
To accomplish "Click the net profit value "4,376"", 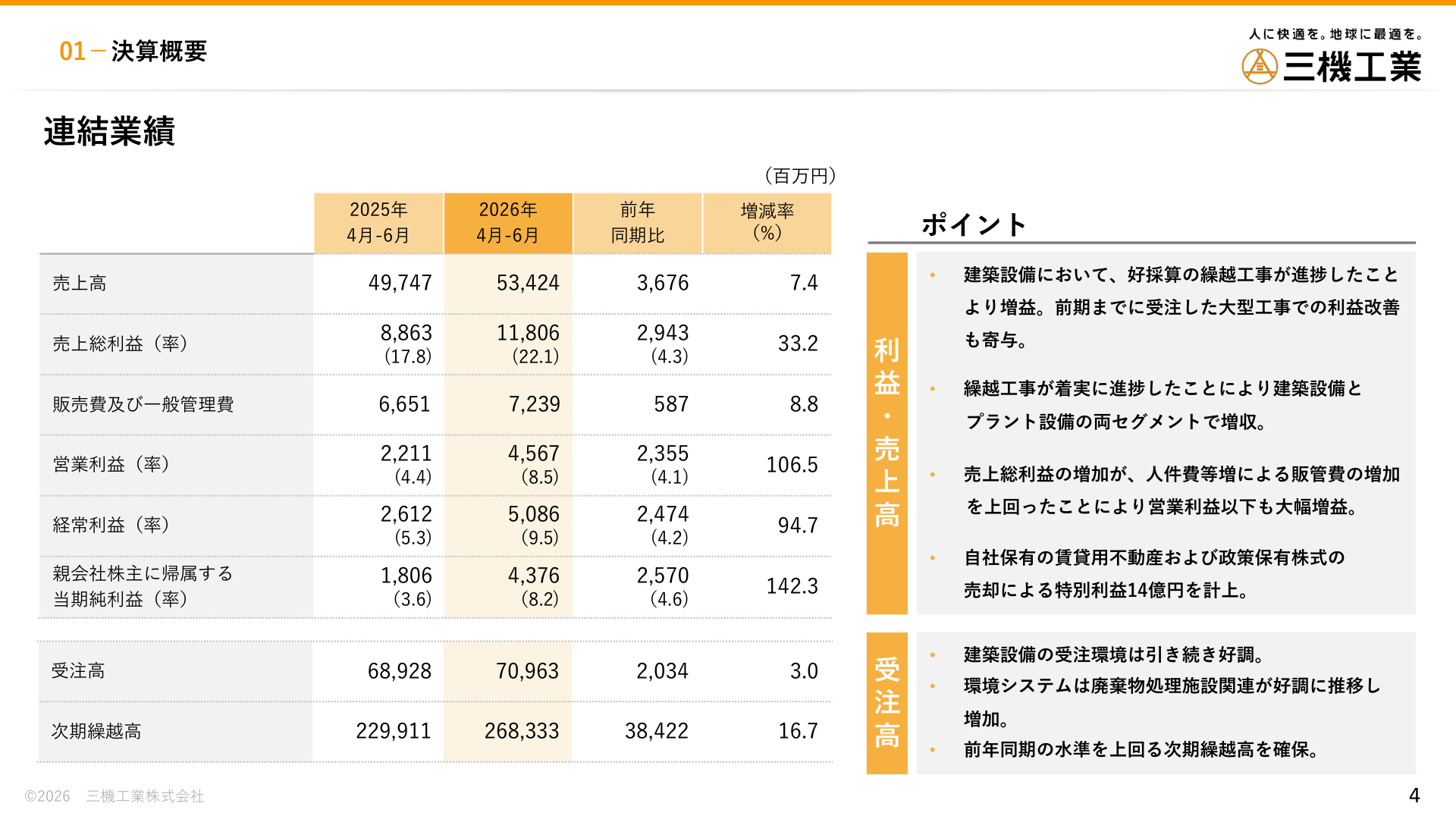I will (x=534, y=576).
